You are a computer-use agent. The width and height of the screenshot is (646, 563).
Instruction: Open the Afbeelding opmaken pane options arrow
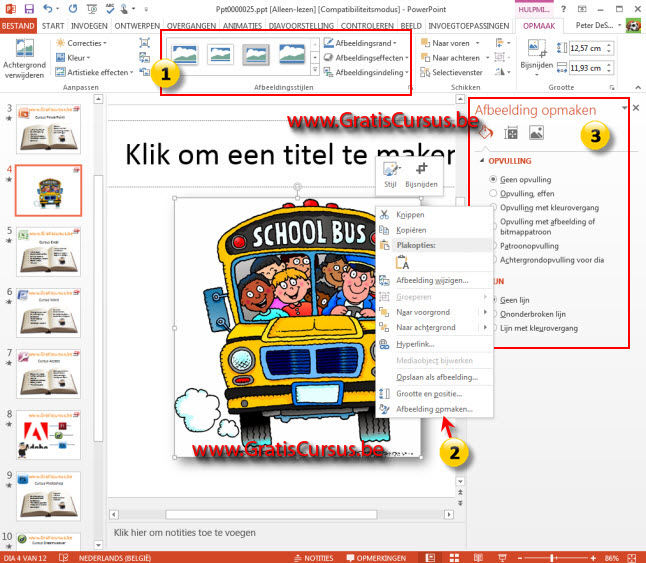coord(624,108)
